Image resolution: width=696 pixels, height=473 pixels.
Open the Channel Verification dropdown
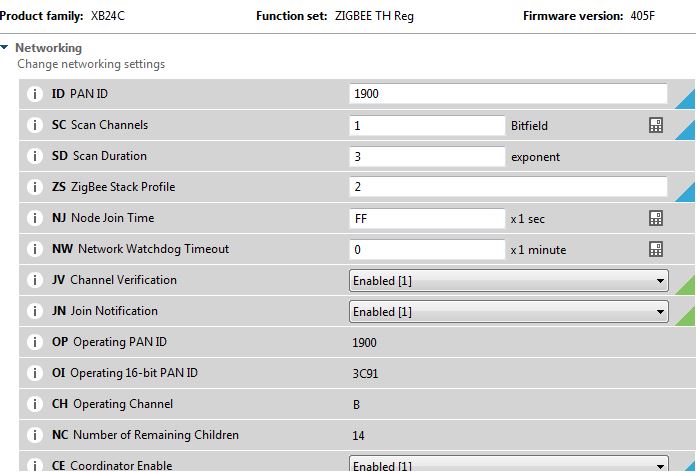tap(508, 281)
